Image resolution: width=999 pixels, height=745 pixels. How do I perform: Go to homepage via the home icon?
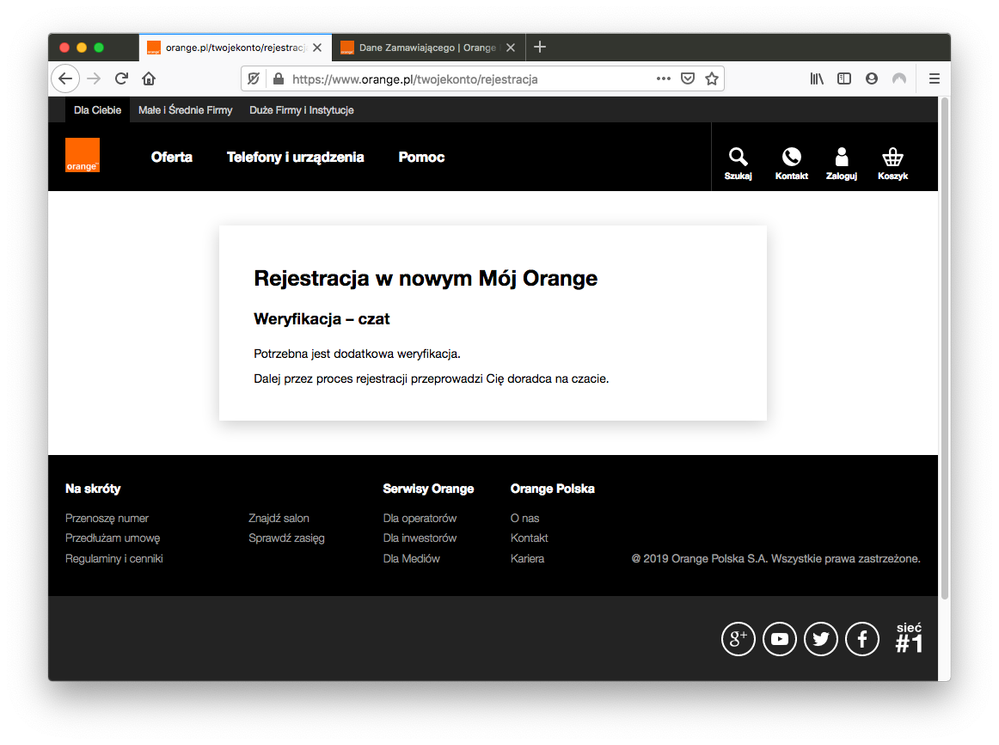(x=148, y=78)
